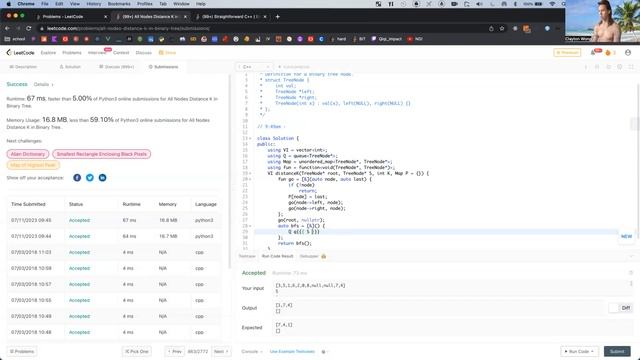Select the Submissions tab
Viewport: 640px width, 360px height.
163,67
